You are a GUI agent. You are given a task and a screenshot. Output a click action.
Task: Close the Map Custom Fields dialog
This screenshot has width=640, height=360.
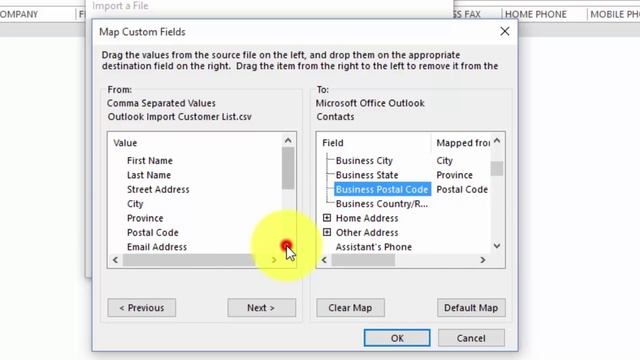click(x=504, y=31)
